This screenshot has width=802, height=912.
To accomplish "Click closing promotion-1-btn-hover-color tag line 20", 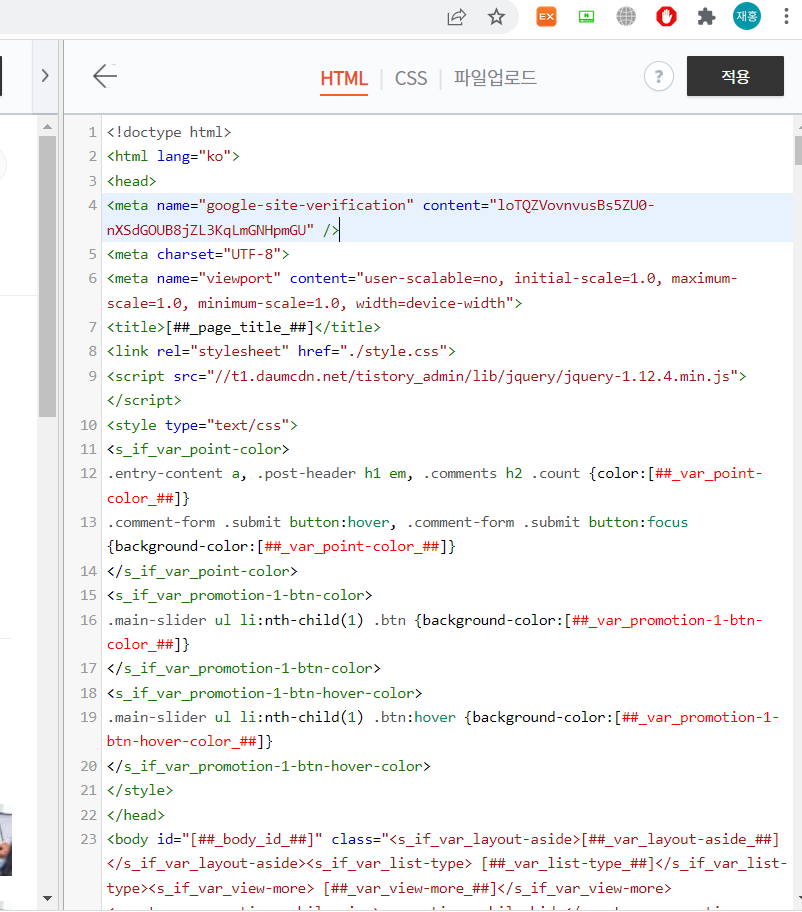I will [x=268, y=767].
